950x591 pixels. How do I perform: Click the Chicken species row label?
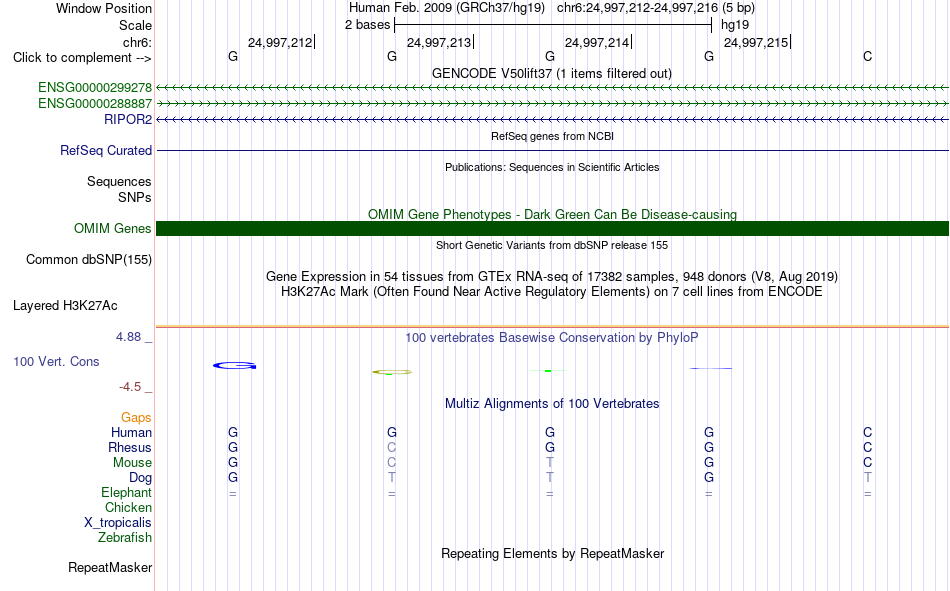click(128, 508)
